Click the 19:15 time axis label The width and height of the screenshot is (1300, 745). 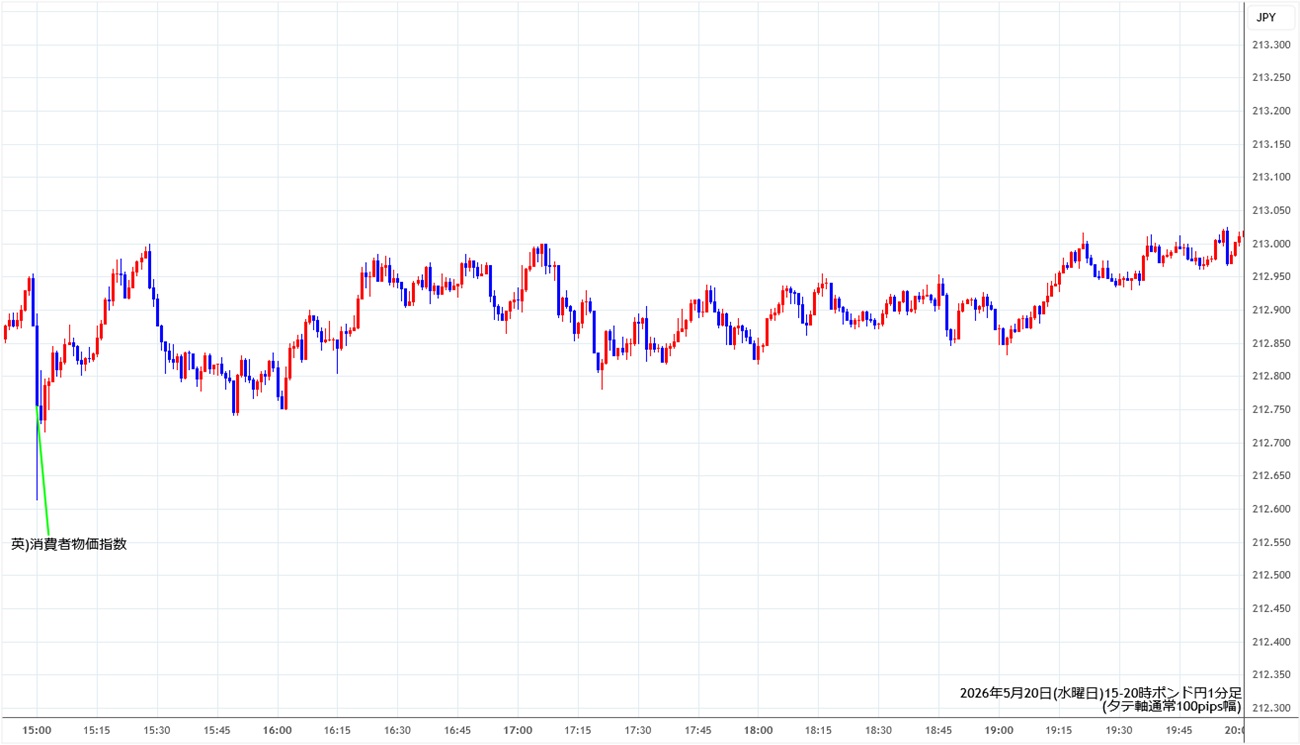[x=1058, y=730]
